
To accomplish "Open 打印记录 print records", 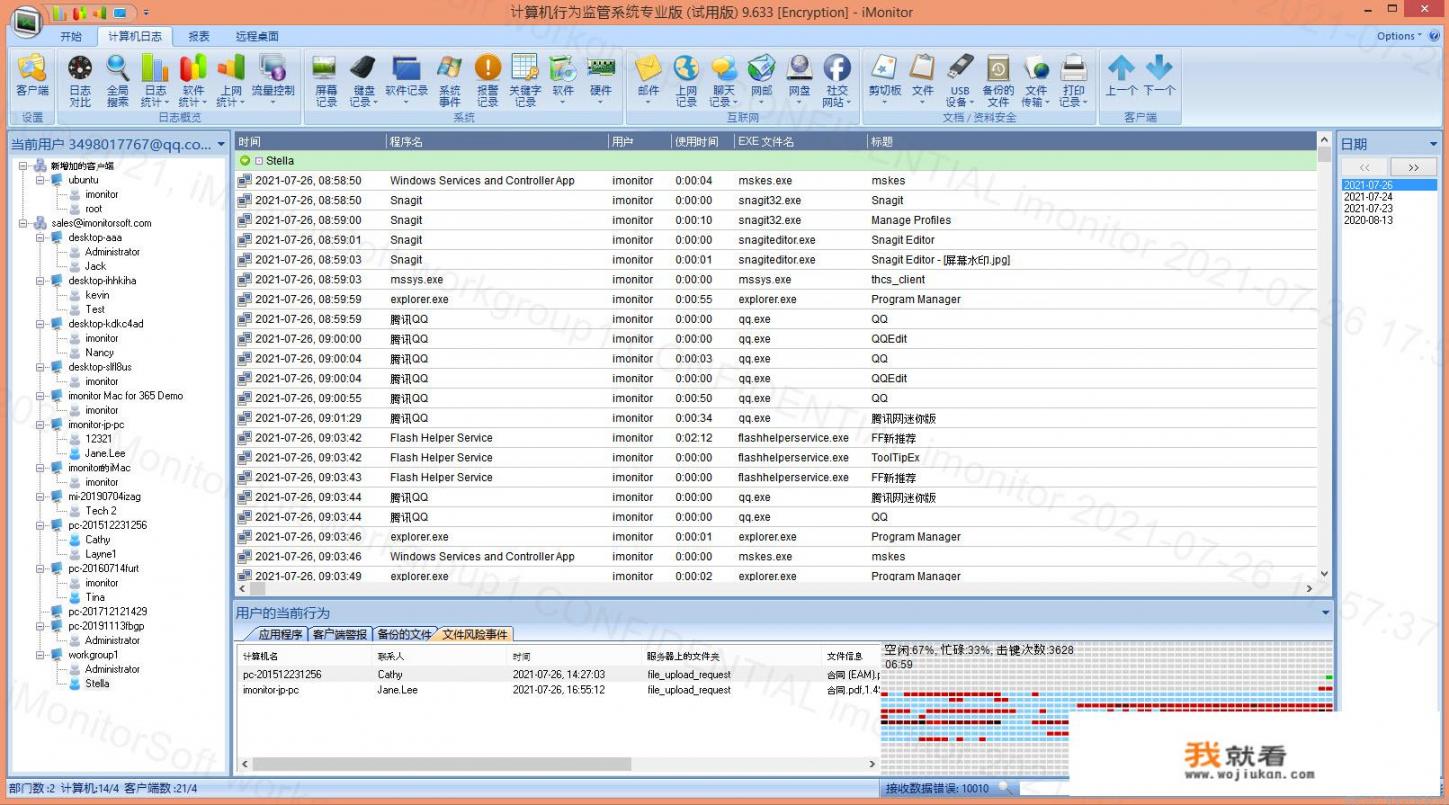I will pos(1073,79).
